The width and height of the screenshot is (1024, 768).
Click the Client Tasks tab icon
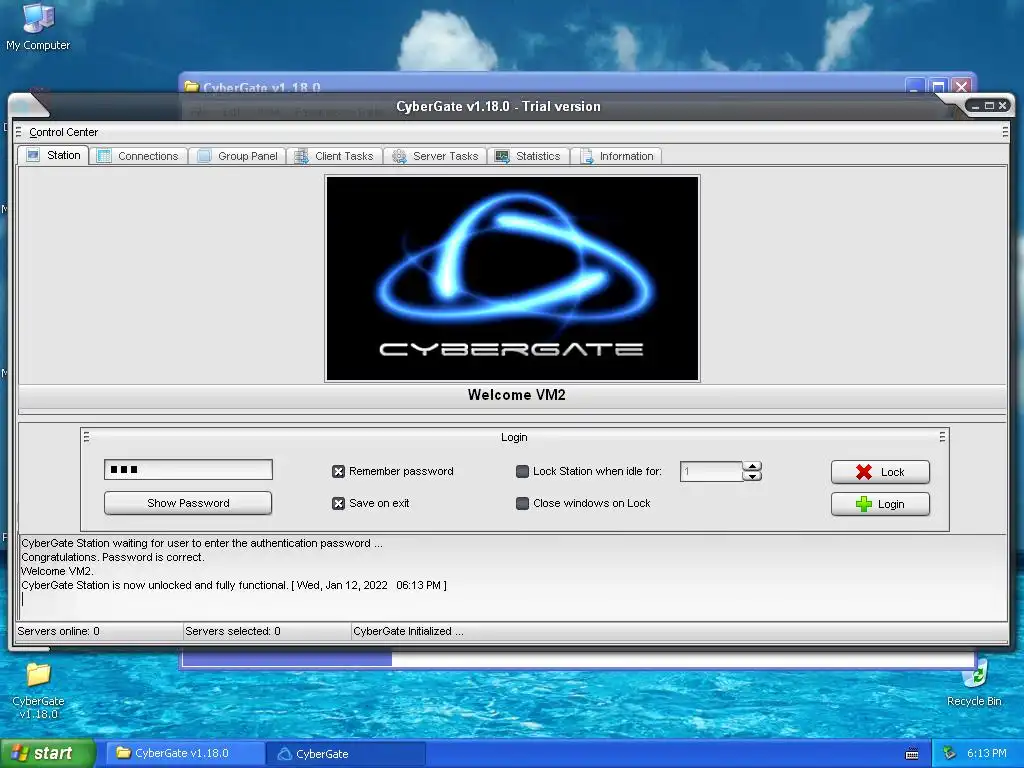point(301,156)
